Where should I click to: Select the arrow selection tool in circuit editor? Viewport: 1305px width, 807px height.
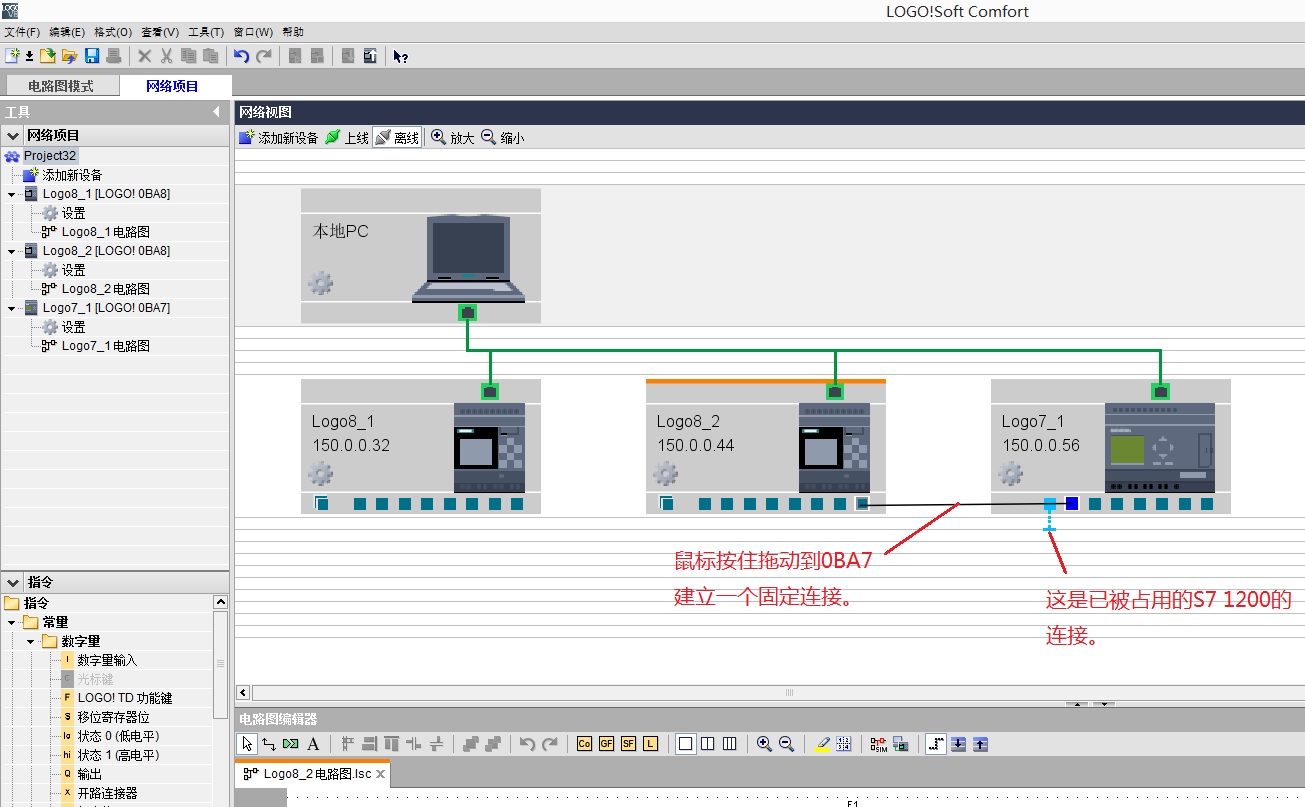(x=248, y=743)
